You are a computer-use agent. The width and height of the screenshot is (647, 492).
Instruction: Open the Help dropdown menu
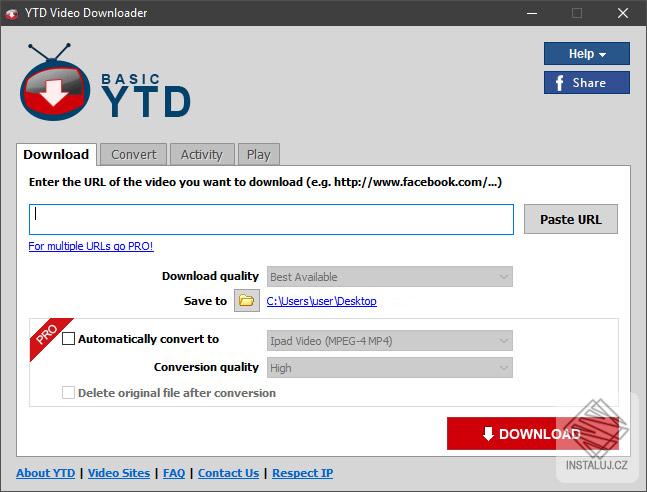pyautogui.click(x=586, y=54)
